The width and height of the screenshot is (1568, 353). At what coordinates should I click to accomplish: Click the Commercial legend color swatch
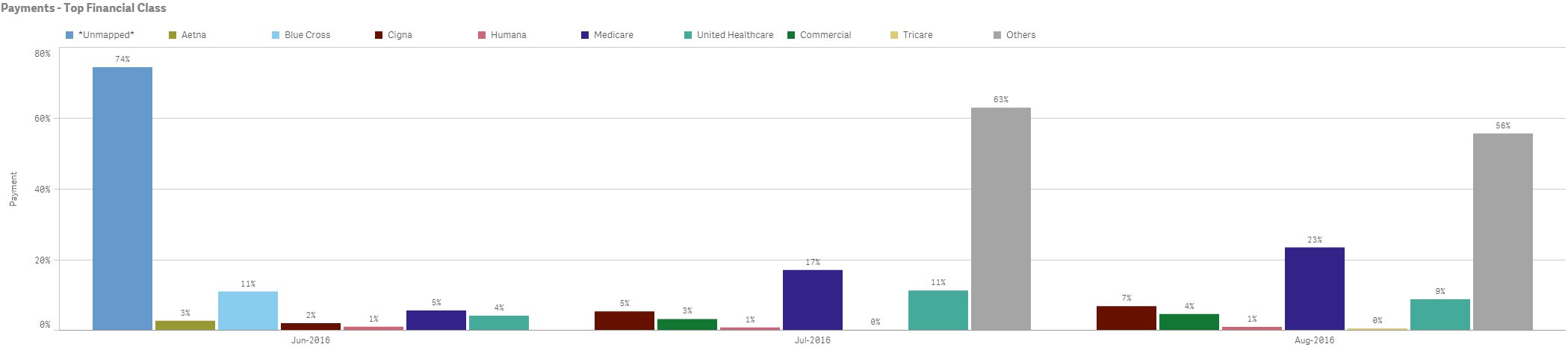(x=791, y=35)
